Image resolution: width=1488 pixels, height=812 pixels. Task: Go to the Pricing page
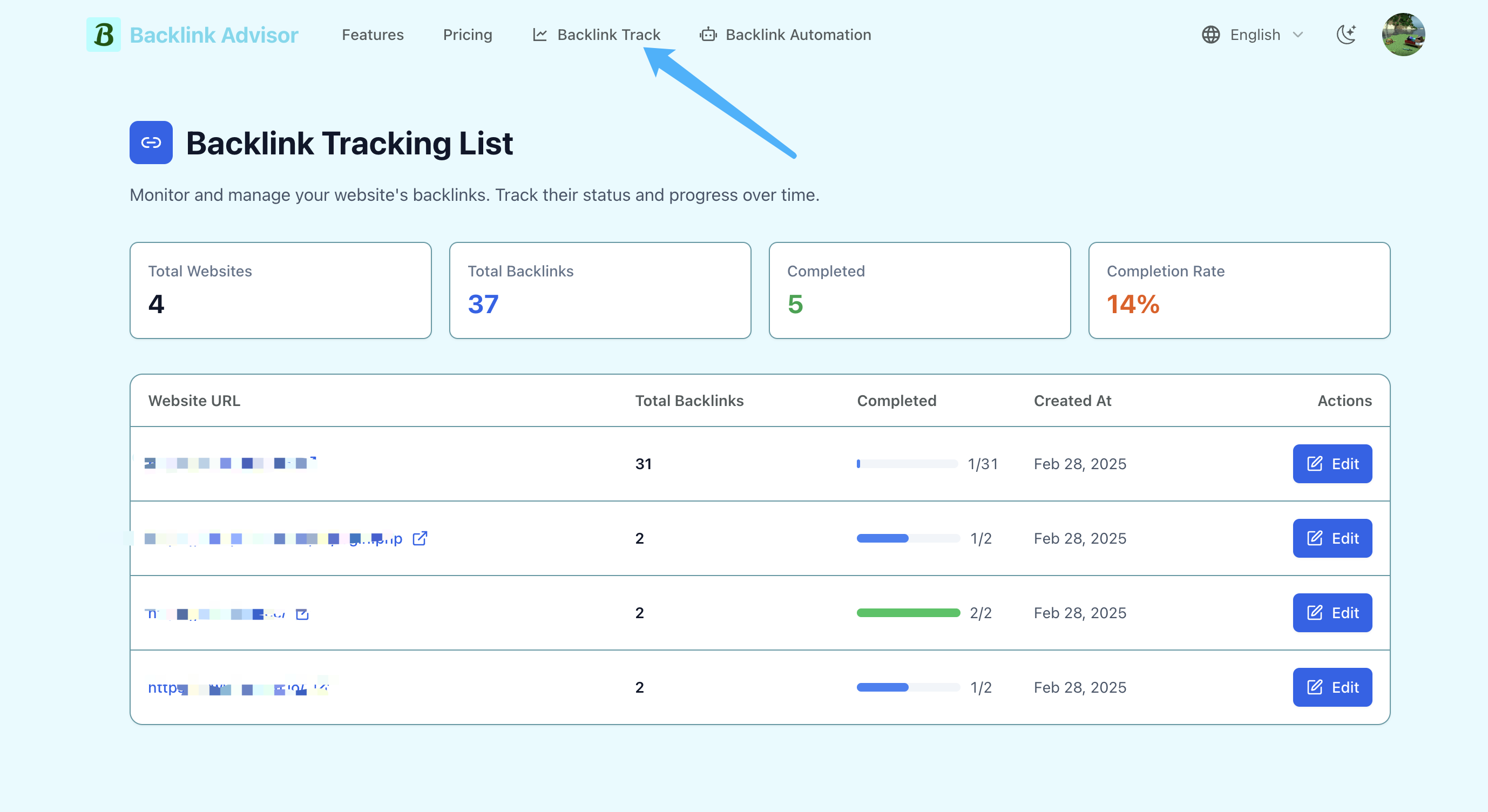(x=468, y=35)
